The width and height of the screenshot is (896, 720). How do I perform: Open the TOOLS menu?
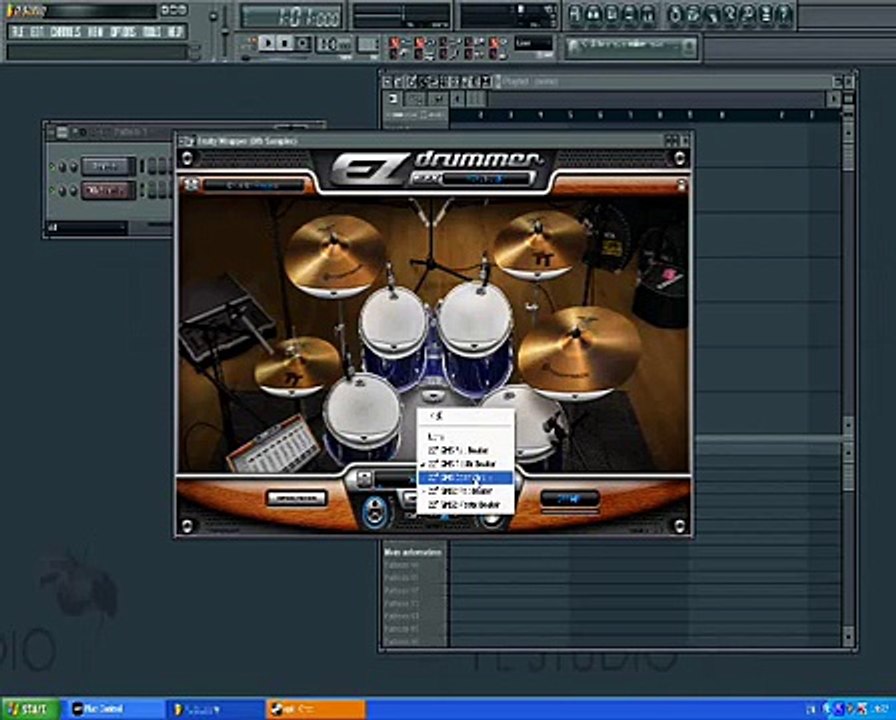pos(152,32)
